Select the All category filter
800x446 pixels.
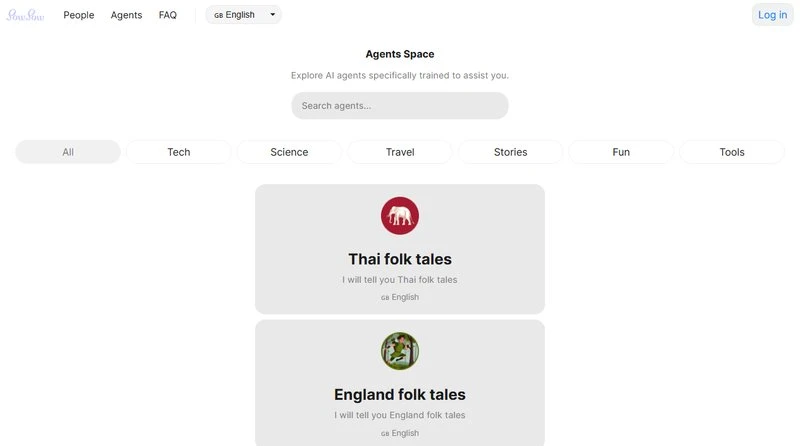[68, 152]
